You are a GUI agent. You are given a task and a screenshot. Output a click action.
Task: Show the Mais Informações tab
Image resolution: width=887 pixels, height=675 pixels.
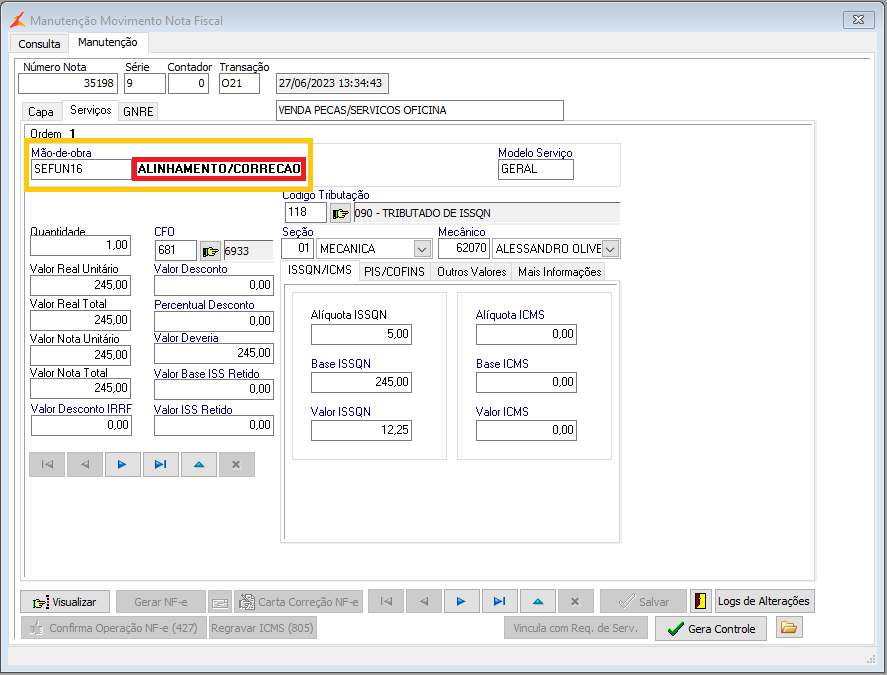coord(559,271)
